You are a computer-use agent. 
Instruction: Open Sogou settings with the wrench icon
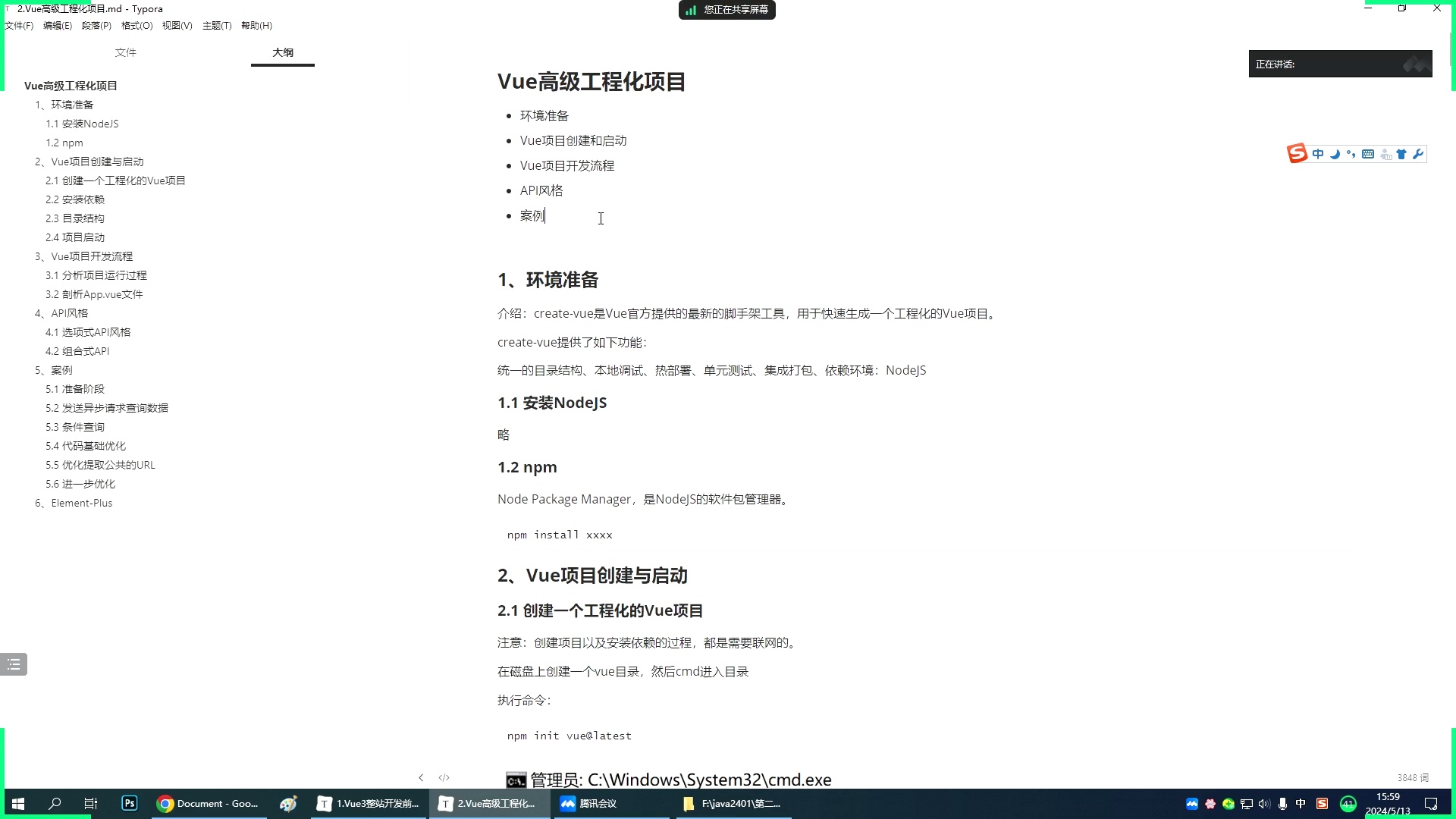[x=1418, y=154]
